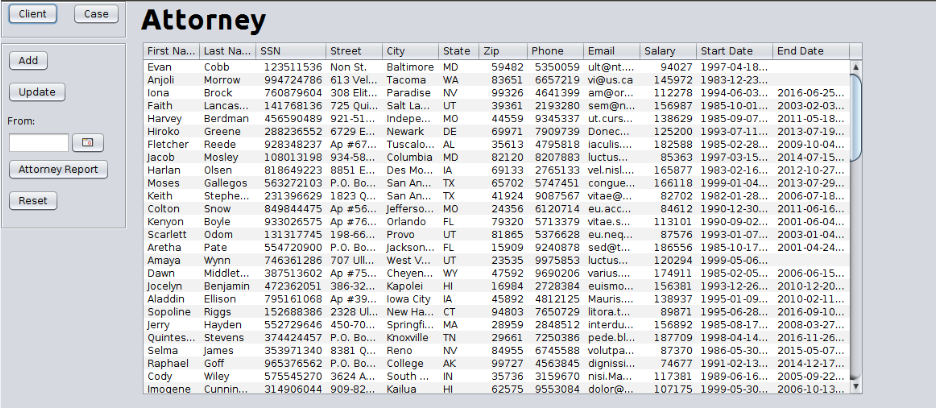Screen dimensions: 936x408
Task: Open the calendar date picker icon
Action: click(88, 143)
